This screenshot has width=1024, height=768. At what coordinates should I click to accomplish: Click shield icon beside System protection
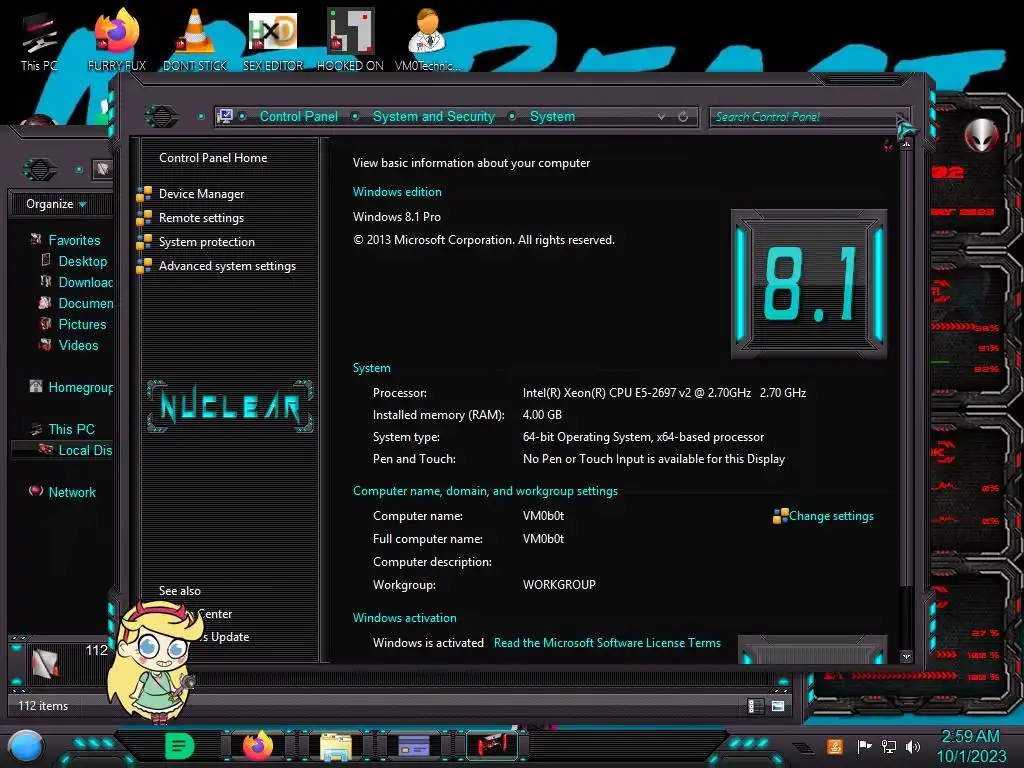pyautogui.click(x=144, y=242)
